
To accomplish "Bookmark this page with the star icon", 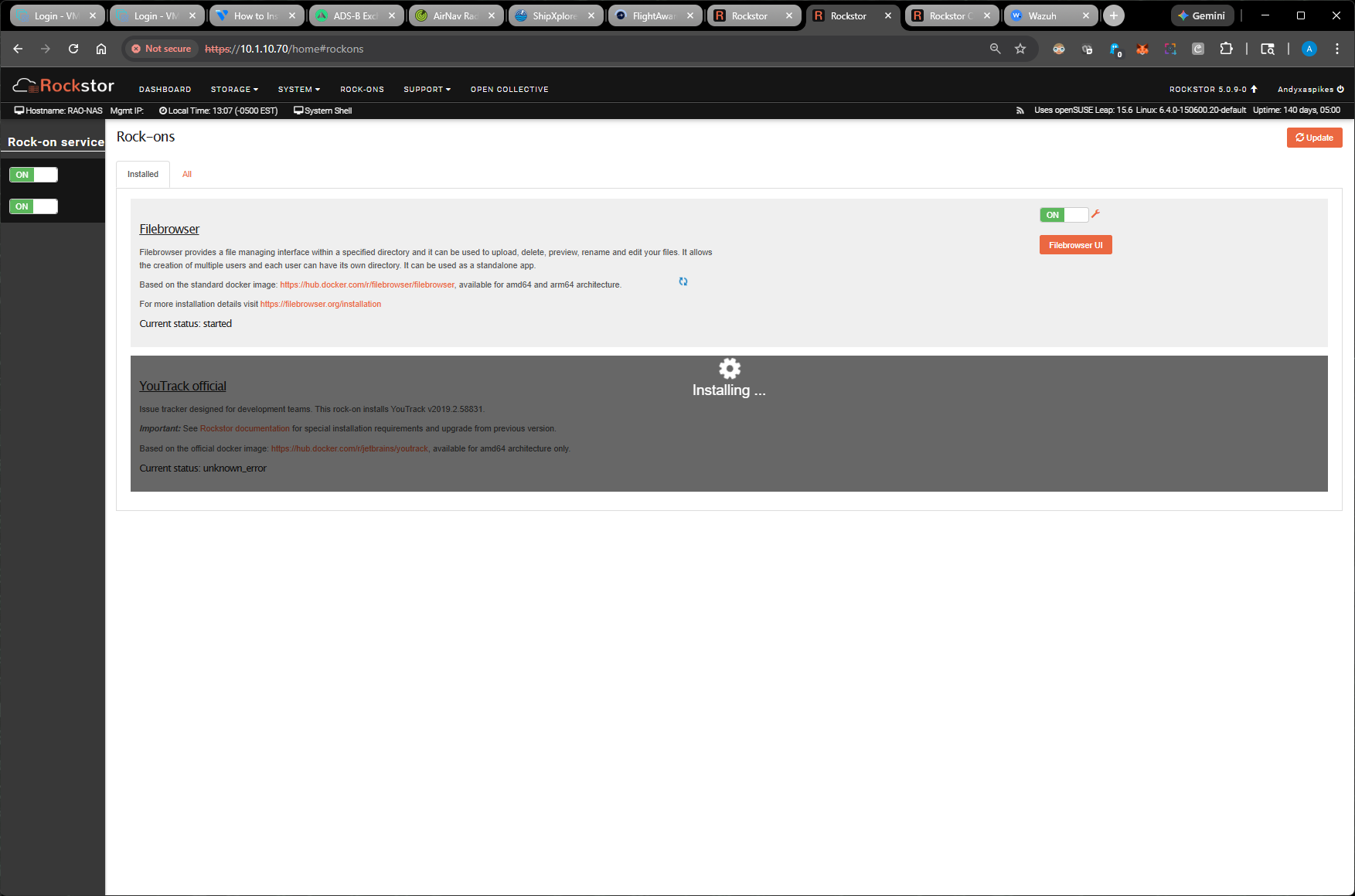I will point(1020,49).
